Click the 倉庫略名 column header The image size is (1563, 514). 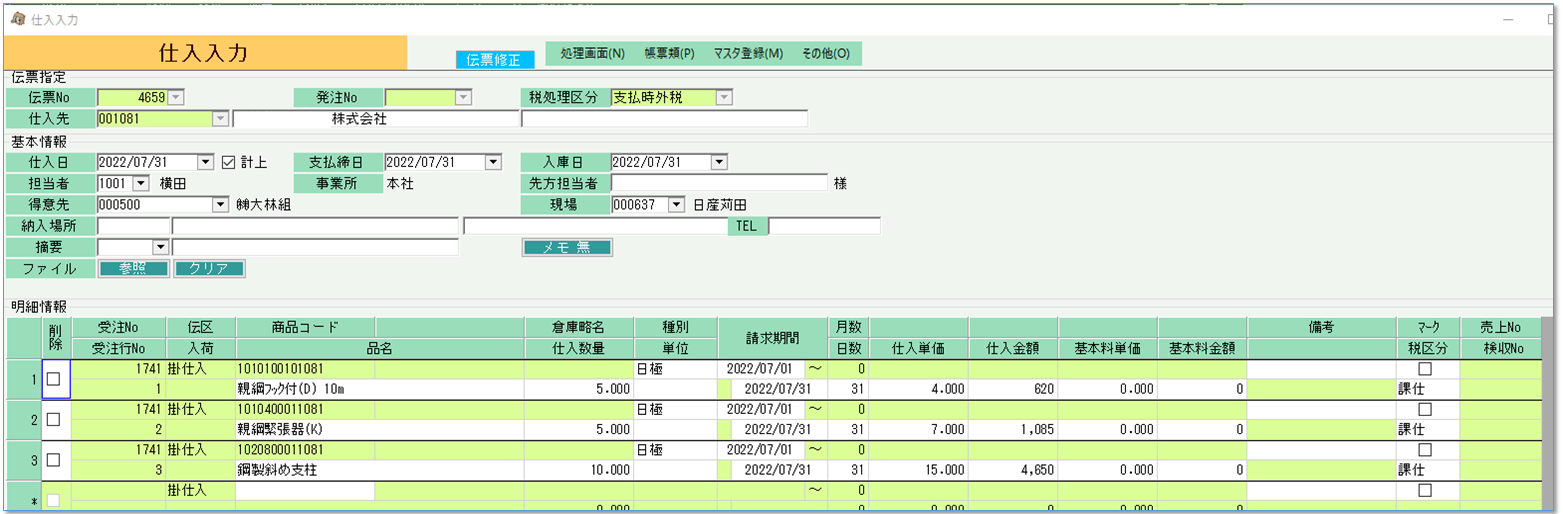(579, 328)
